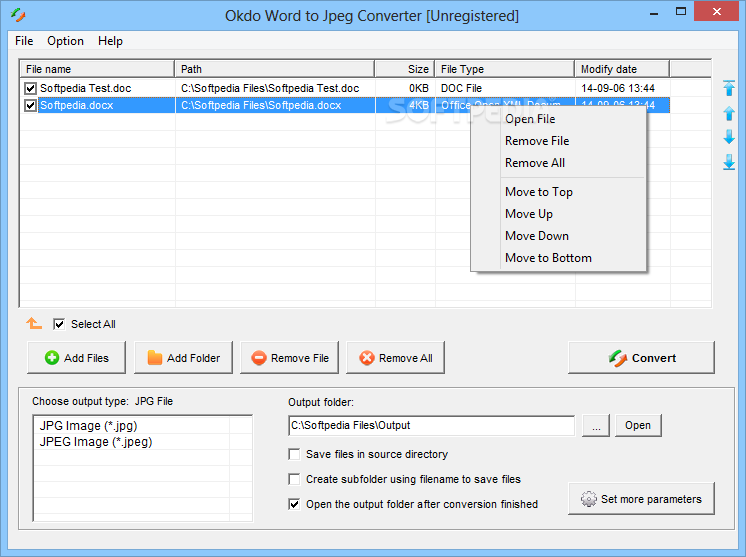Click the move-down arrow icon

[728, 137]
